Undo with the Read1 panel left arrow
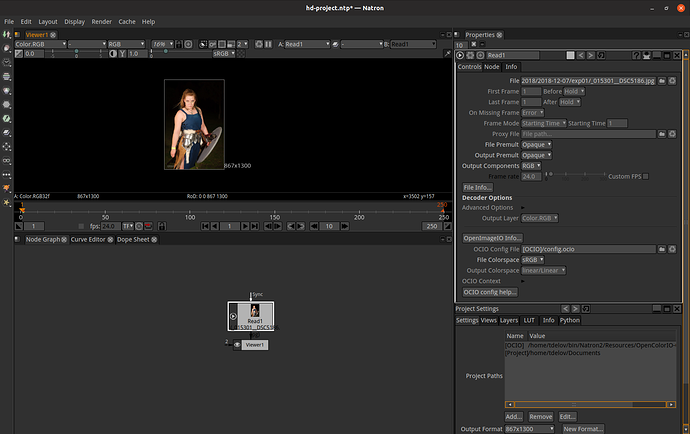Screen dimensions: 690x434 (x=581, y=55)
